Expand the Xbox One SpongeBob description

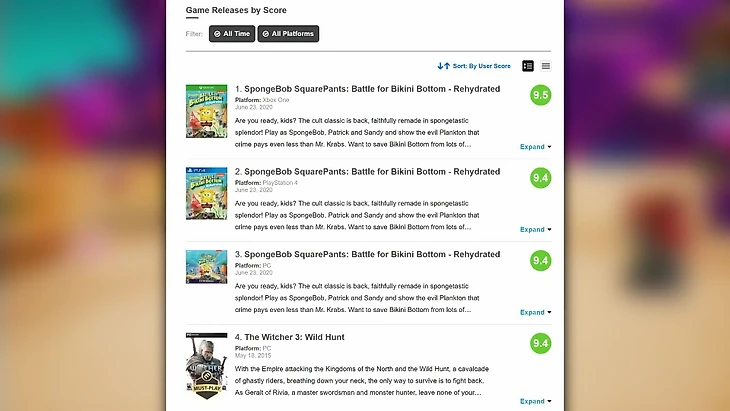[535, 147]
